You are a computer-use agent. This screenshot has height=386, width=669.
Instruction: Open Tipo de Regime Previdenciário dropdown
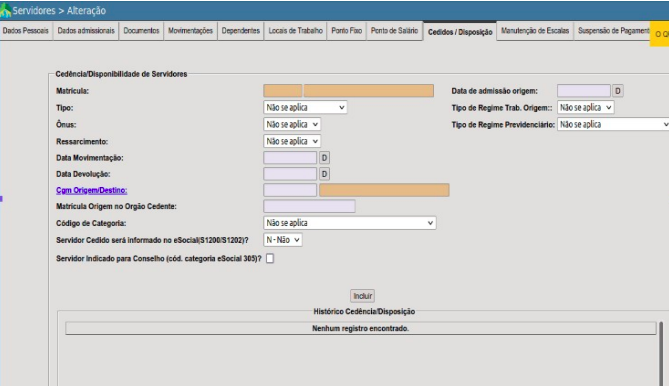pyautogui.click(x=613, y=125)
